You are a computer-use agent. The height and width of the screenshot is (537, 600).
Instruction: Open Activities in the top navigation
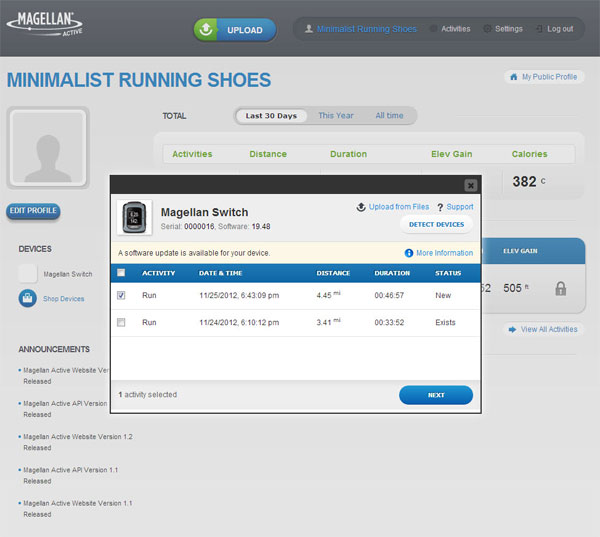[455, 29]
